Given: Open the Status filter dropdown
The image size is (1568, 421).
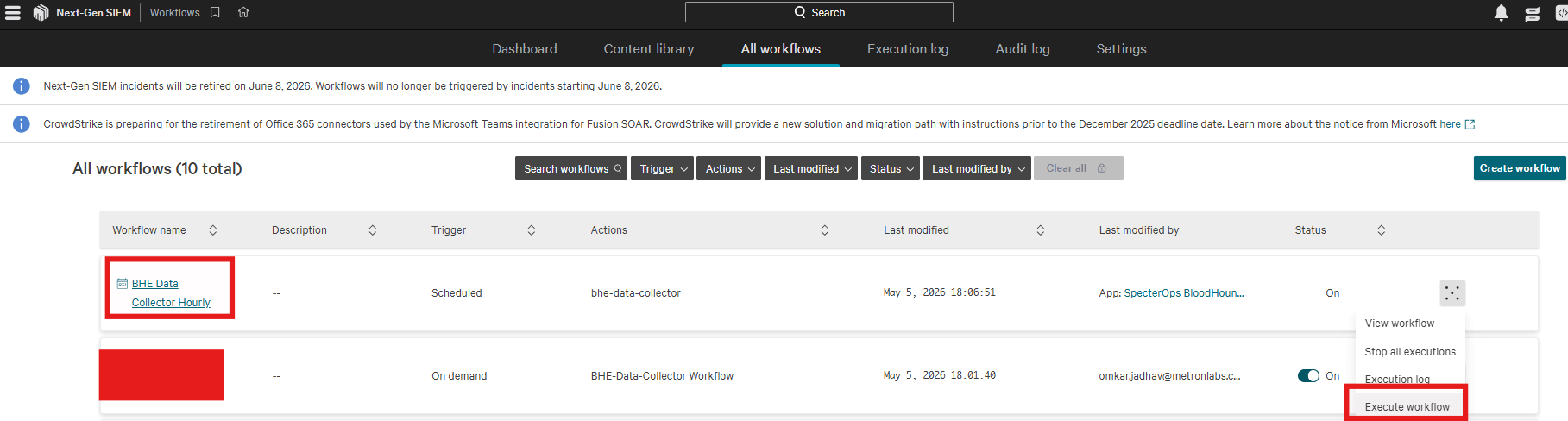Looking at the screenshot, I should click(x=891, y=168).
